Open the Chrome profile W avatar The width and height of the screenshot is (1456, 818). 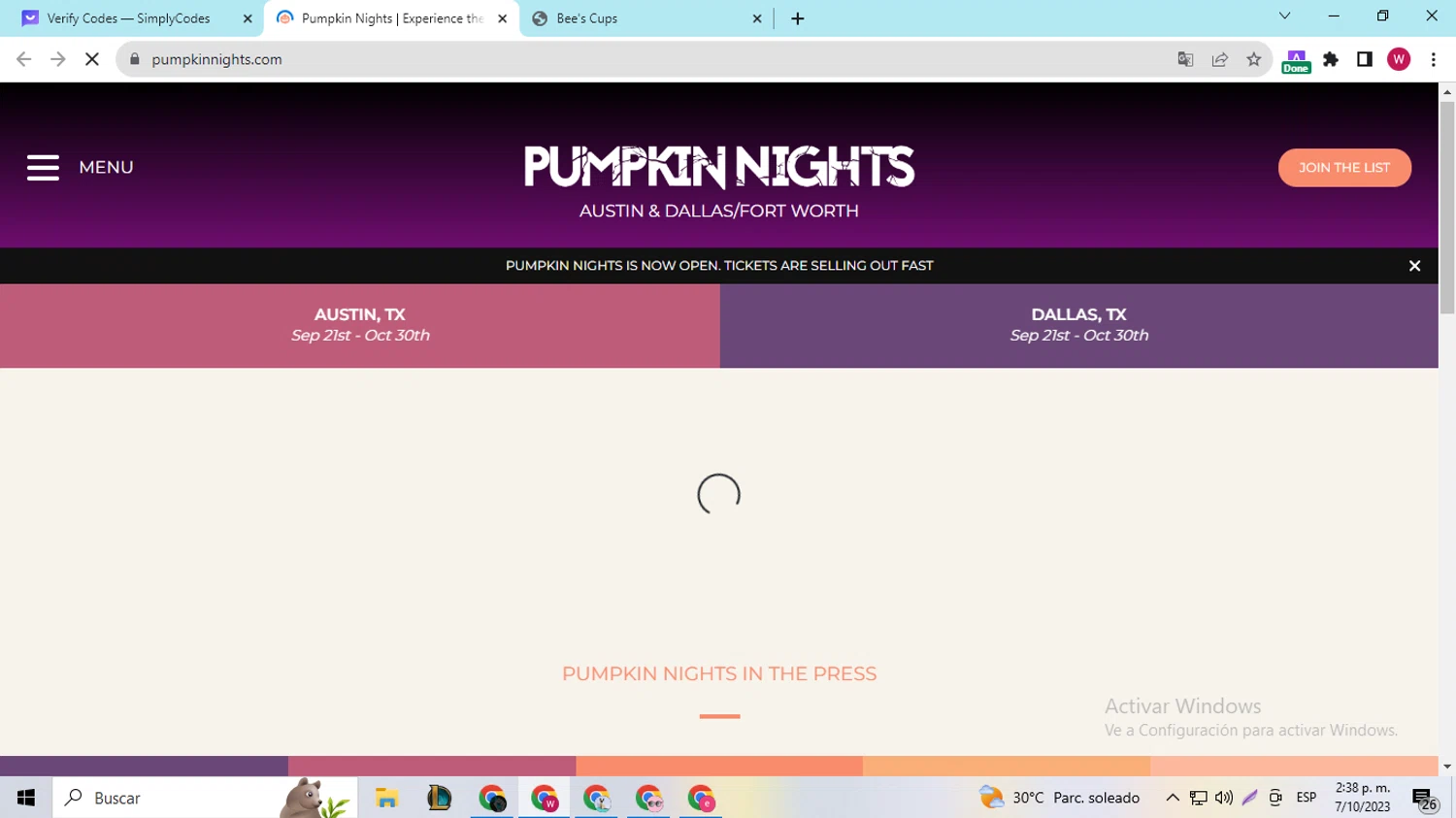pos(1399,59)
